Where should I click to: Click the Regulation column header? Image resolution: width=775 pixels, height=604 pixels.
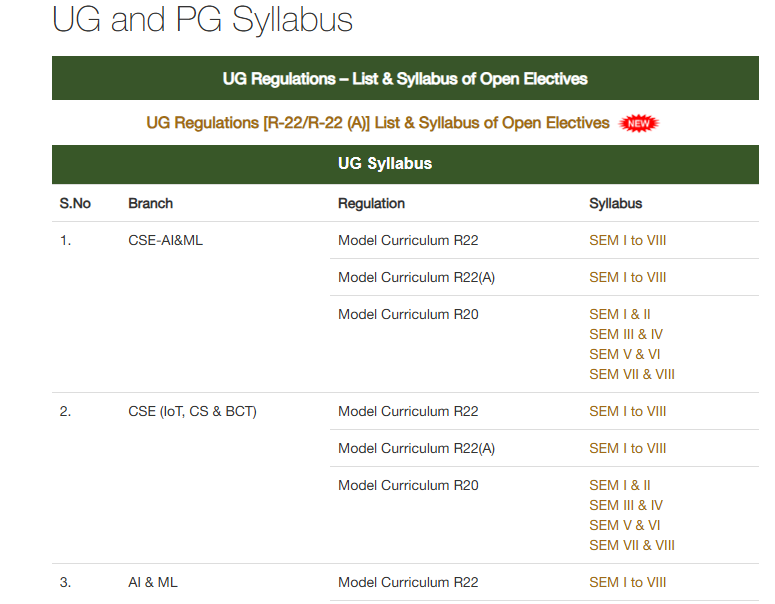coord(371,204)
